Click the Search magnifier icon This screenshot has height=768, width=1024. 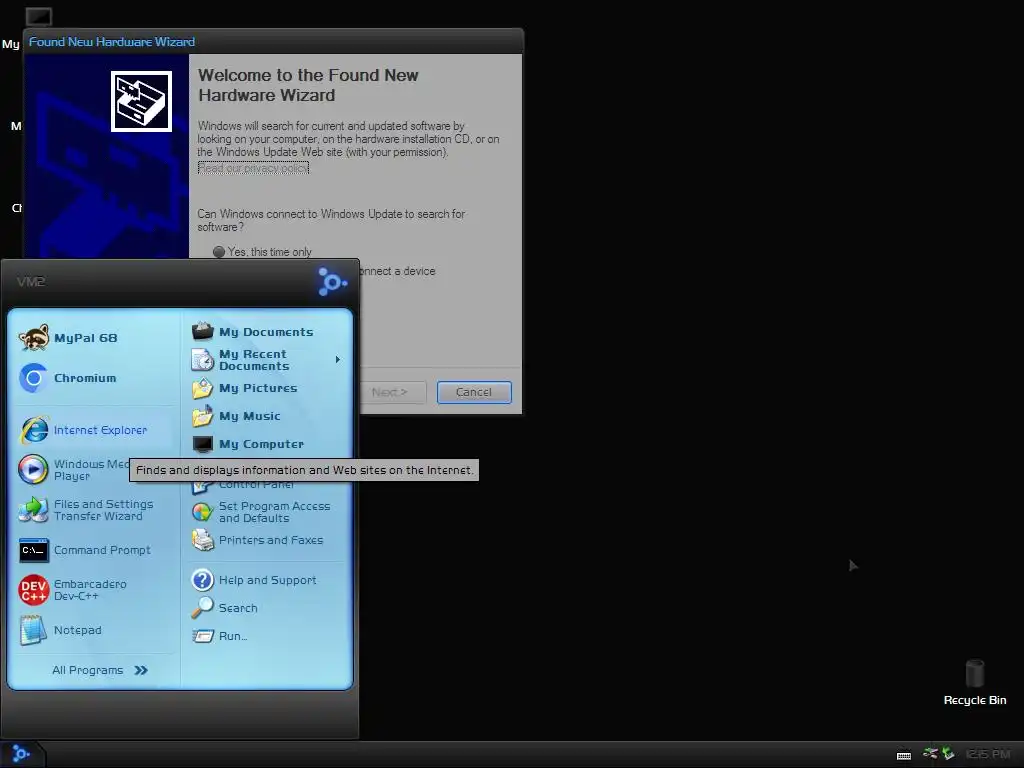(x=202, y=608)
